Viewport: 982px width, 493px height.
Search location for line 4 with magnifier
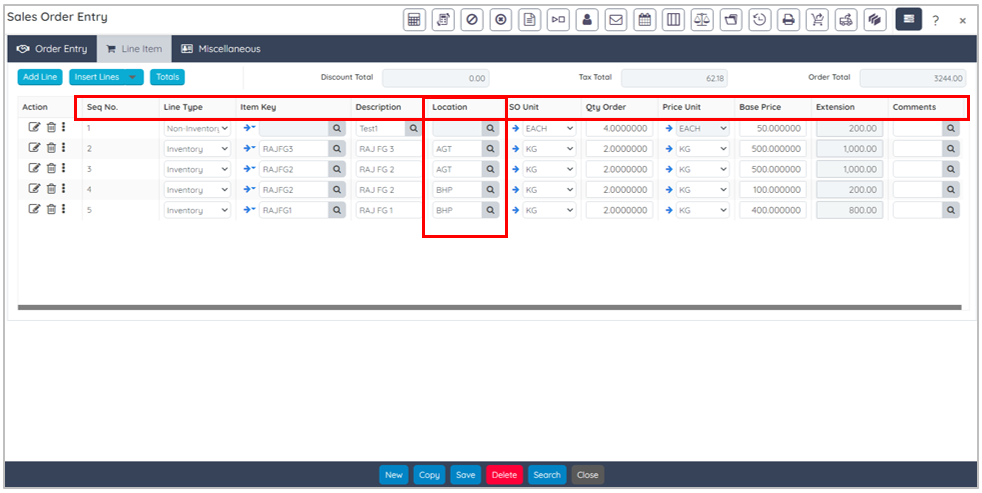pos(490,190)
